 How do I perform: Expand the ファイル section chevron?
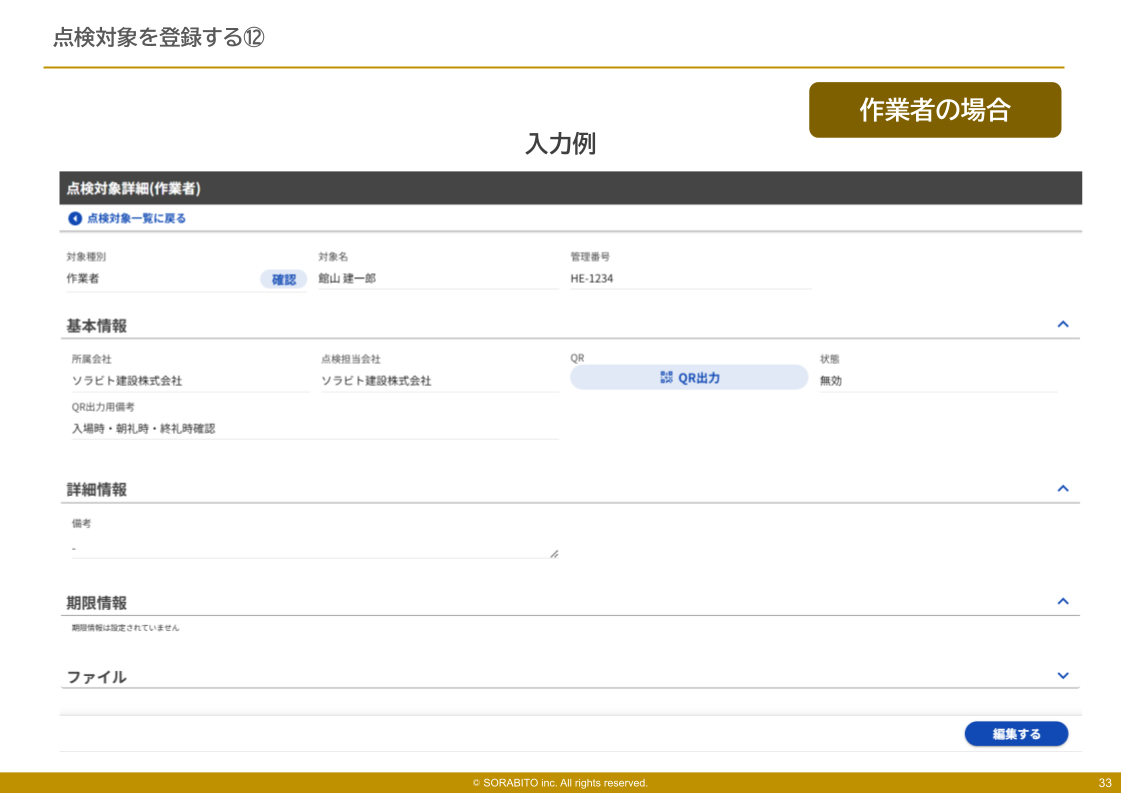1063,676
